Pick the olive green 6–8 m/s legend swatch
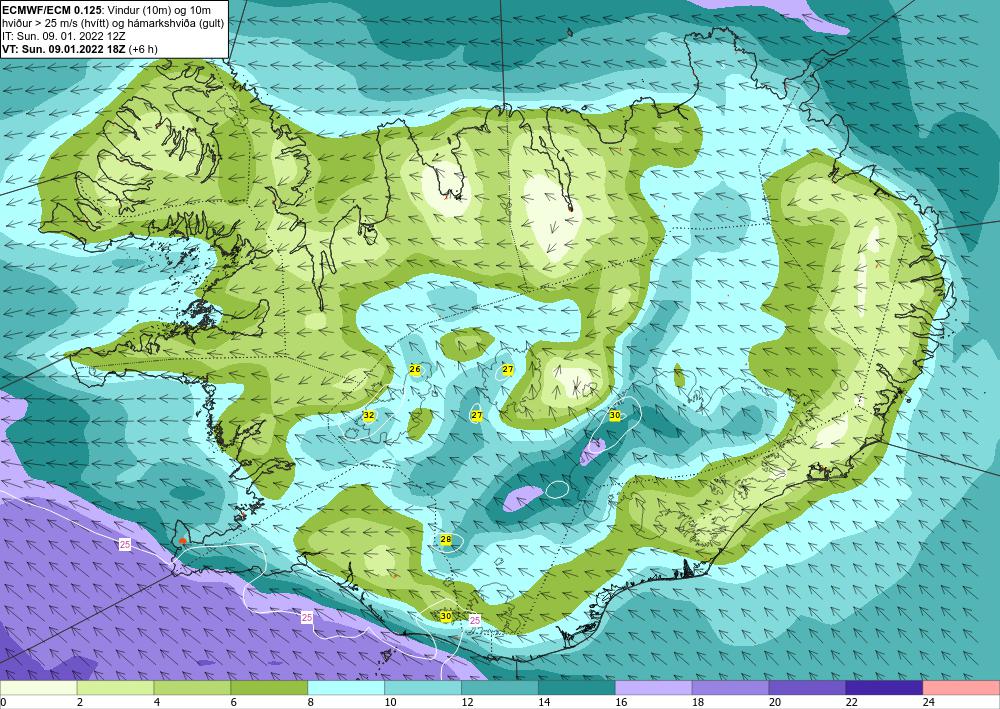 (269, 688)
